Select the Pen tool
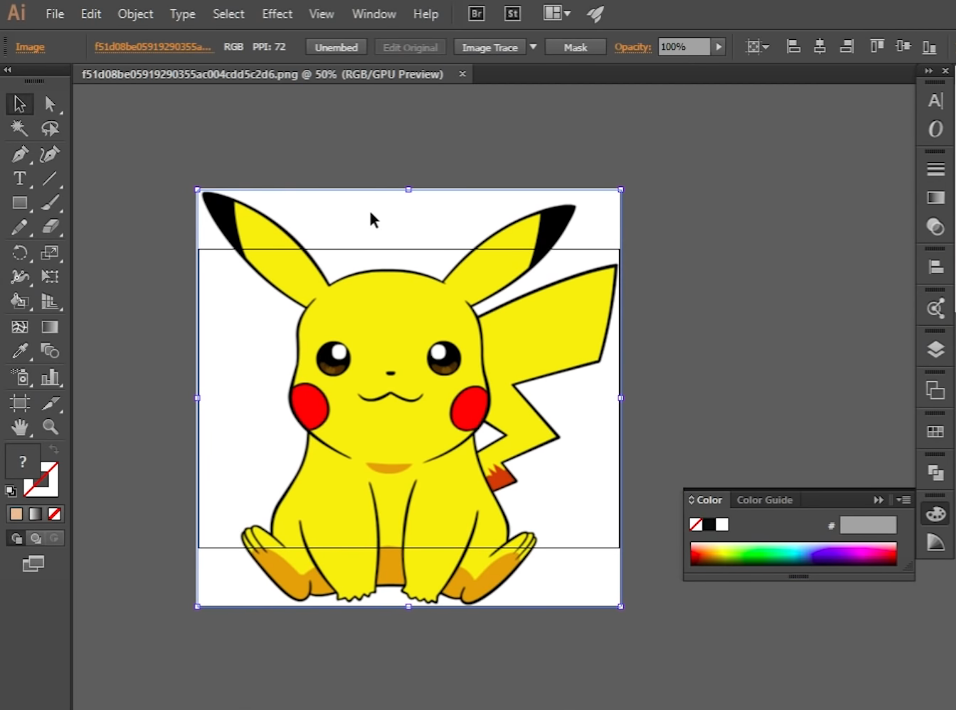 coord(20,154)
